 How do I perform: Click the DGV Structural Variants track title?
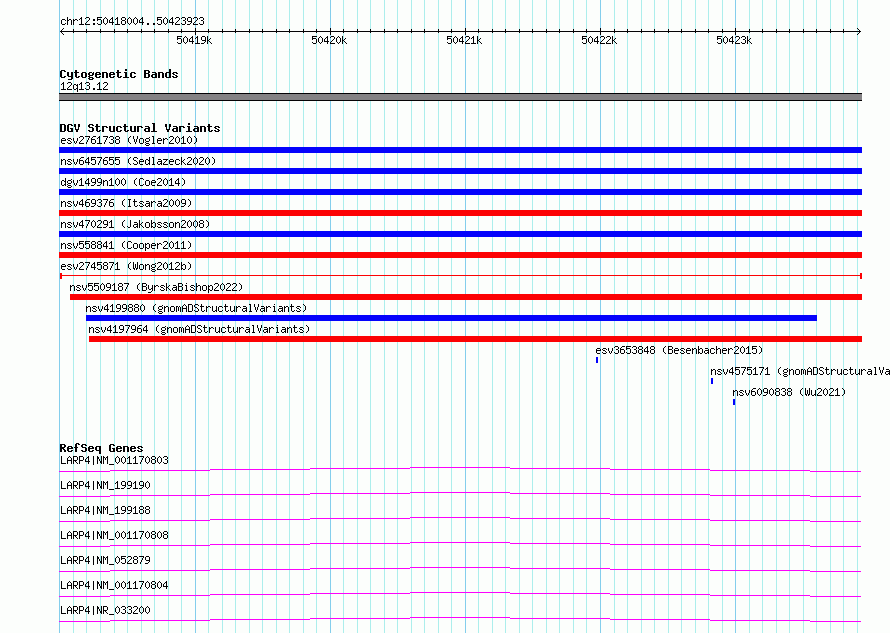[140, 128]
